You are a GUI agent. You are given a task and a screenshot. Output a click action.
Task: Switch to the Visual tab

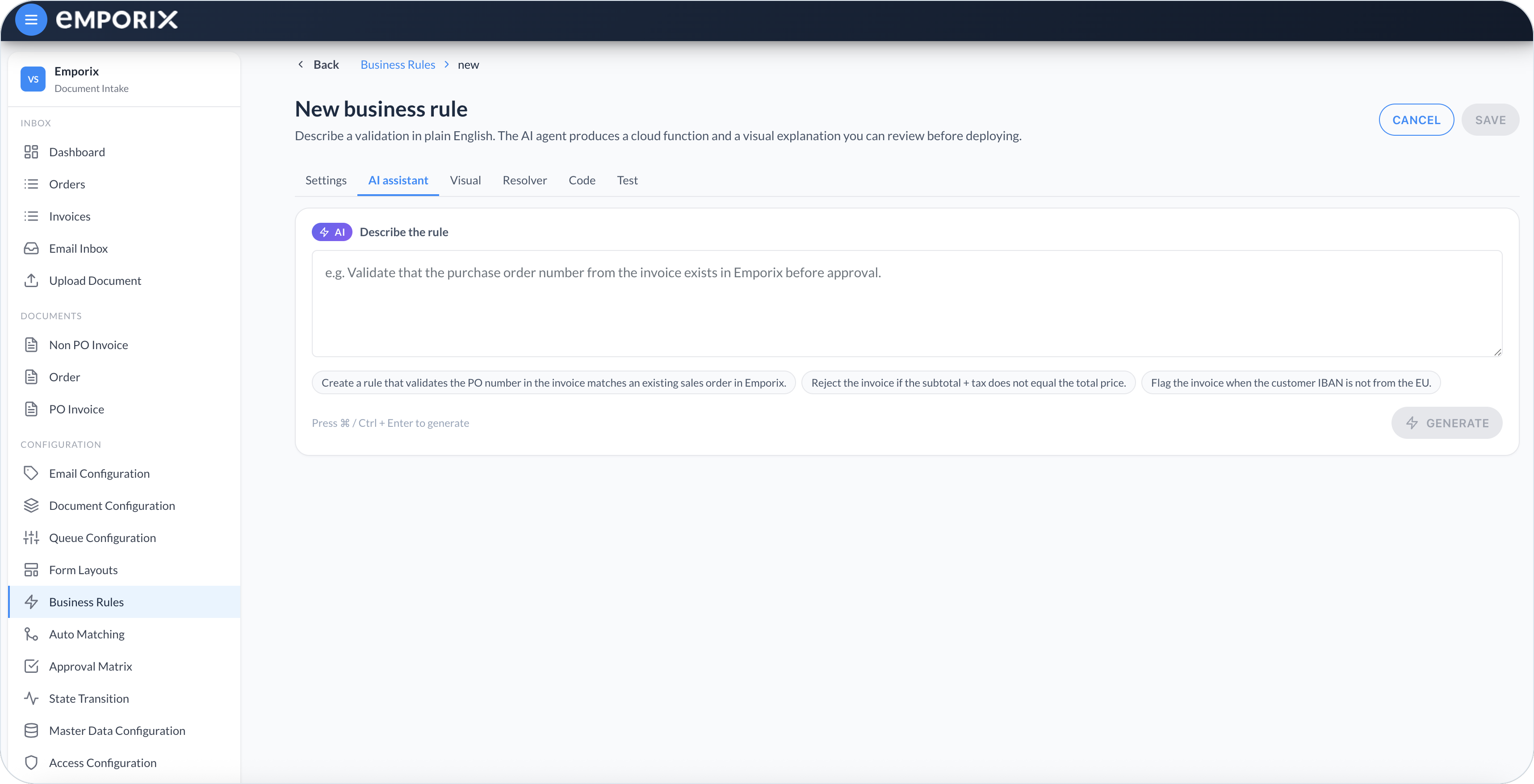[x=465, y=180]
